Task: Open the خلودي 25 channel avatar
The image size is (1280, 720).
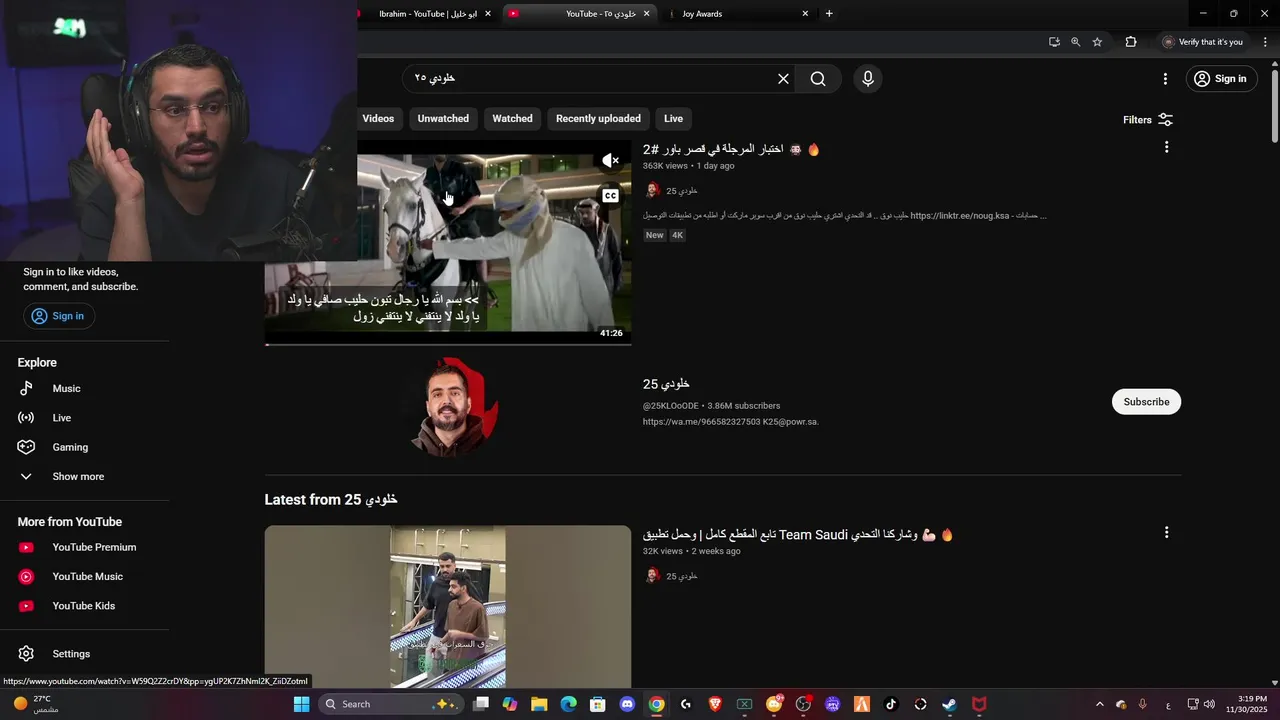Action: pyautogui.click(x=448, y=407)
